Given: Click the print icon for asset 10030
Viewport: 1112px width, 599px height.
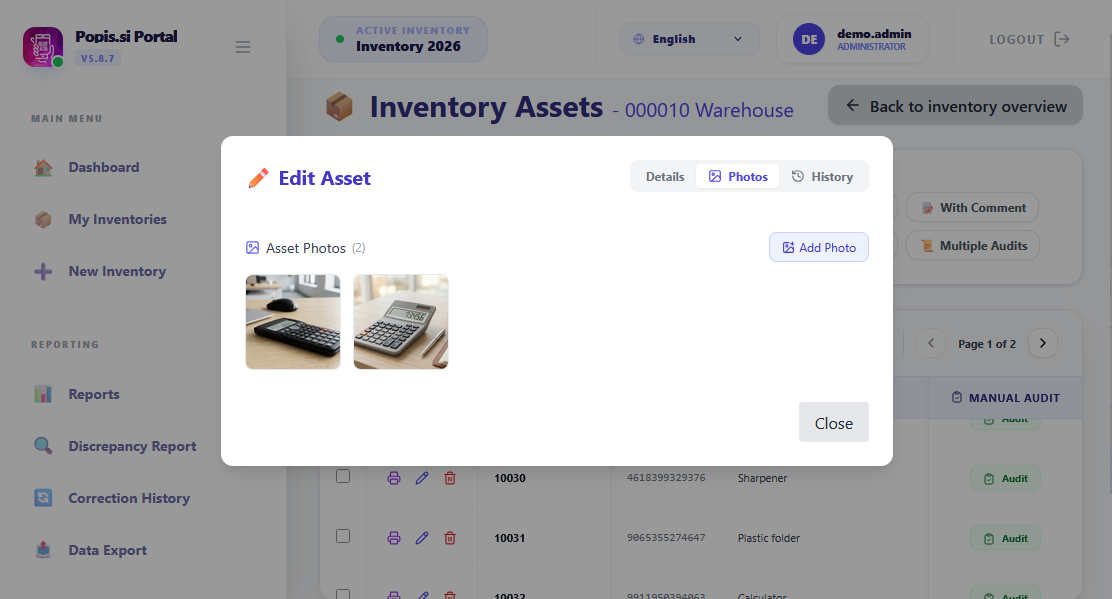Looking at the screenshot, I should (394, 478).
